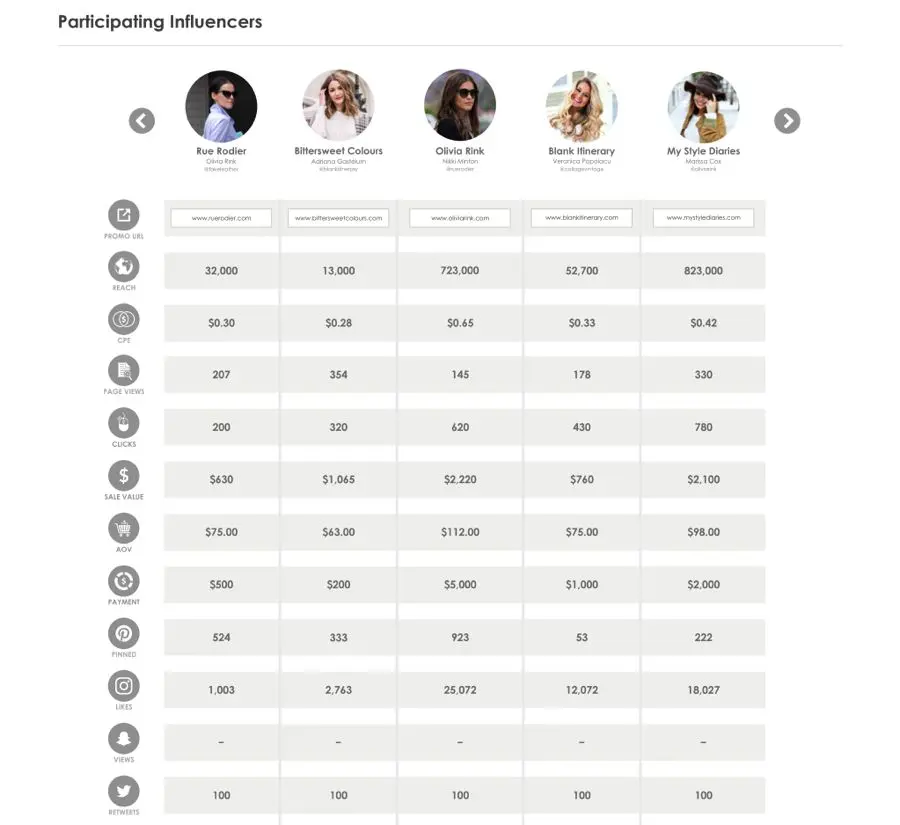Click the Sale Value dollar icon
Image resolution: width=900 pixels, height=825 pixels.
pos(124,476)
